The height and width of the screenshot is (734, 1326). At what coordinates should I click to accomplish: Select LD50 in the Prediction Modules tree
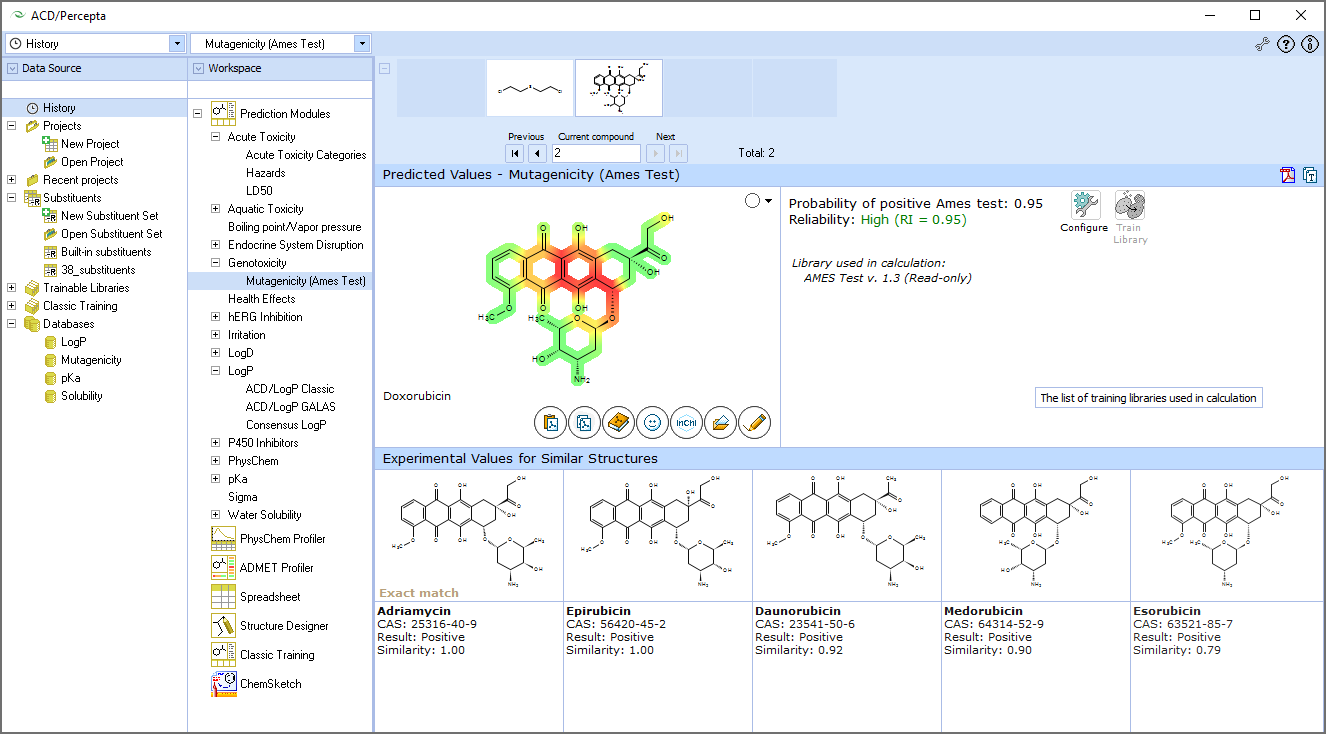(260, 190)
